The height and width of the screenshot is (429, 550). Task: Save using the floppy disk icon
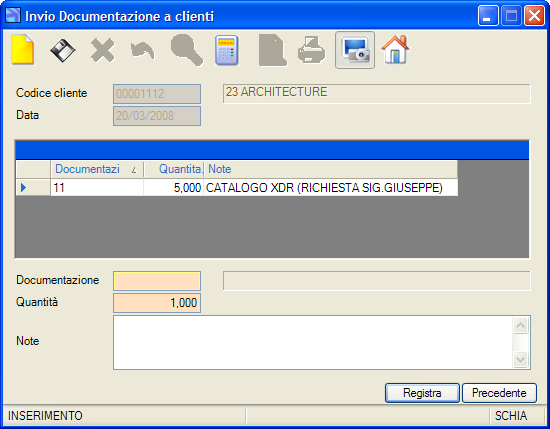tap(63, 51)
